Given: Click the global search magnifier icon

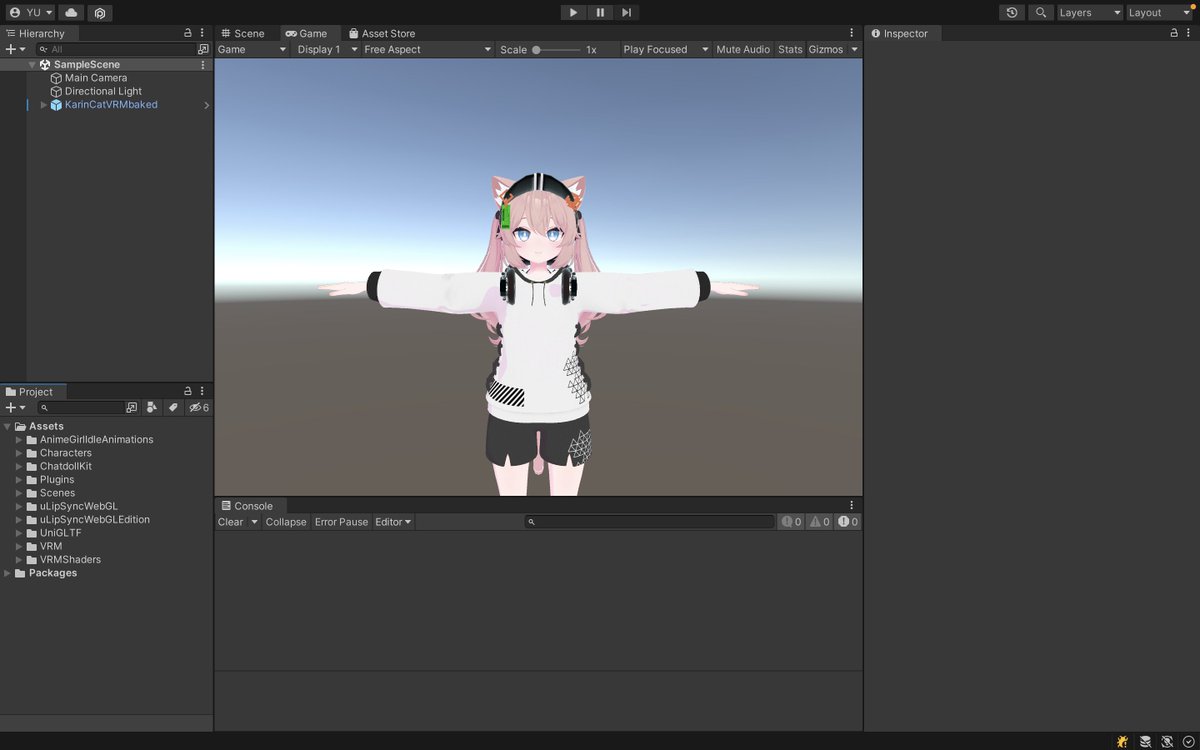Looking at the screenshot, I should point(1041,13).
